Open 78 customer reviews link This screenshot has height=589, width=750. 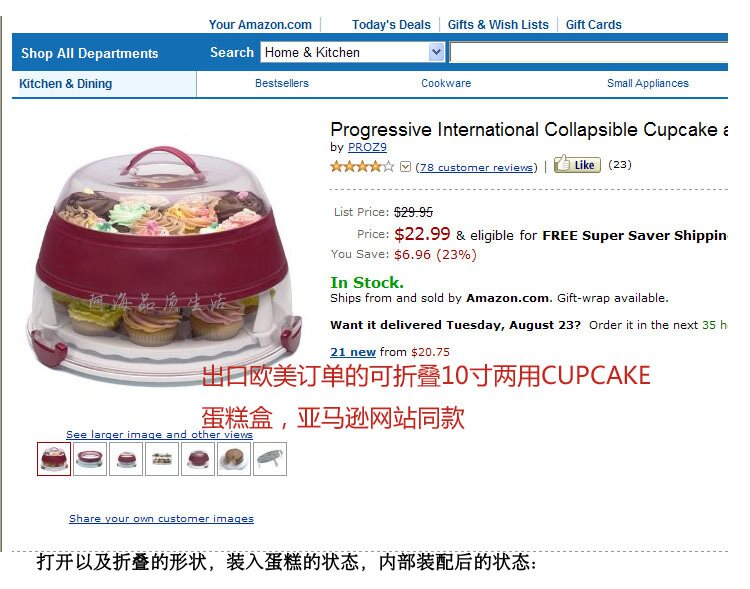pos(476,167)
